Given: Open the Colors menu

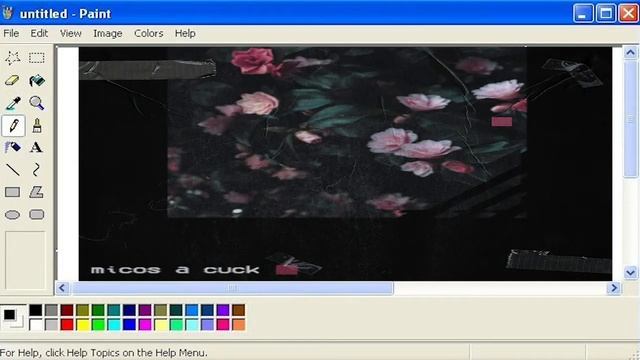Looking at the screenshot, I should click(149, 33).
